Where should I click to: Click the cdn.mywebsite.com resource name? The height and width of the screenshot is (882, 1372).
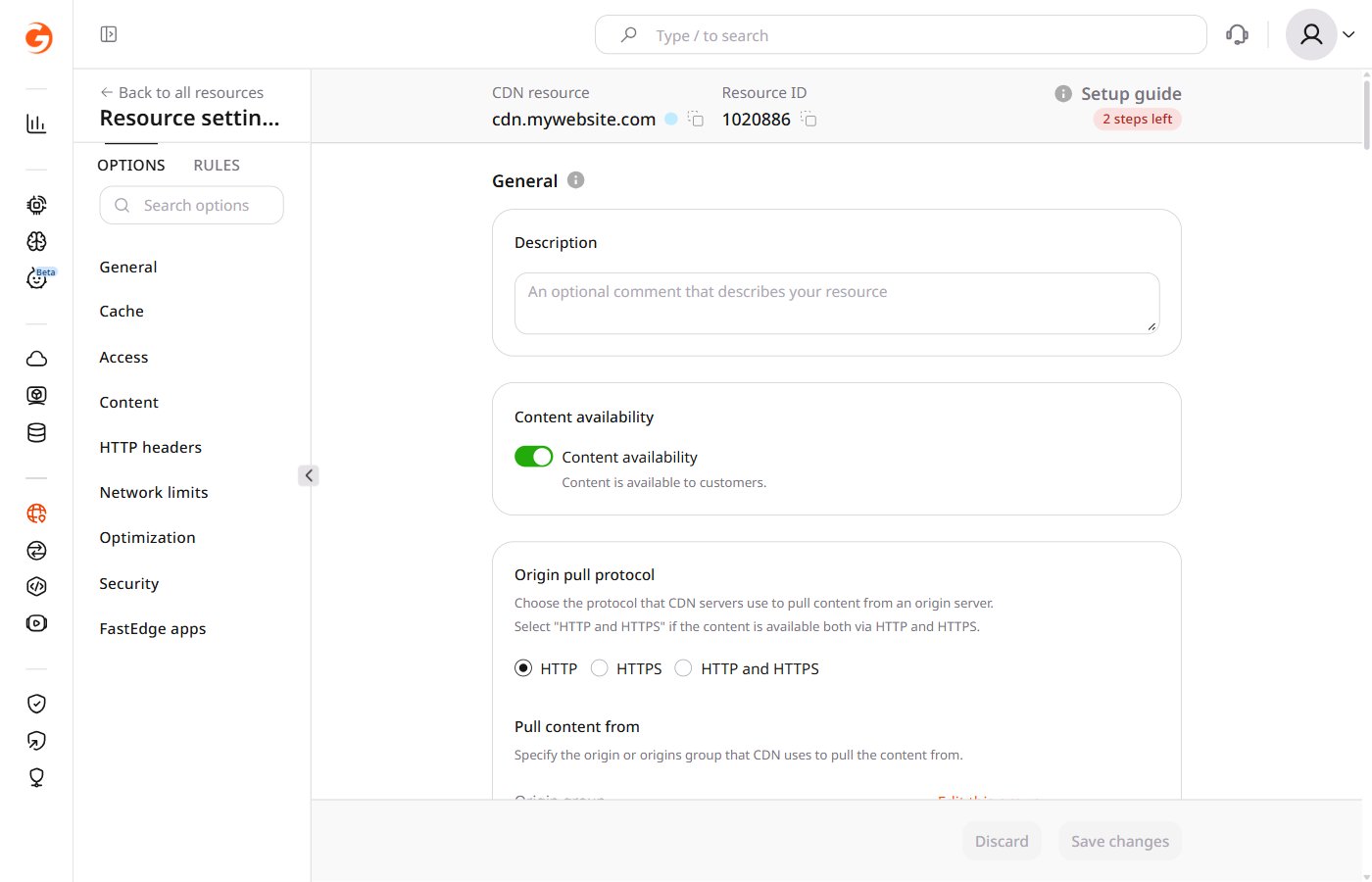(x=573, y=119)
